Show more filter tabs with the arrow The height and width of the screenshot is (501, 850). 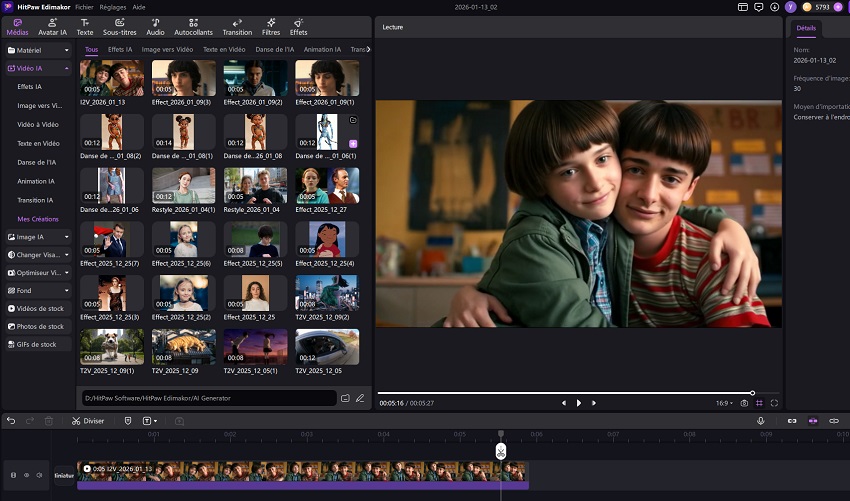(369, 49)
